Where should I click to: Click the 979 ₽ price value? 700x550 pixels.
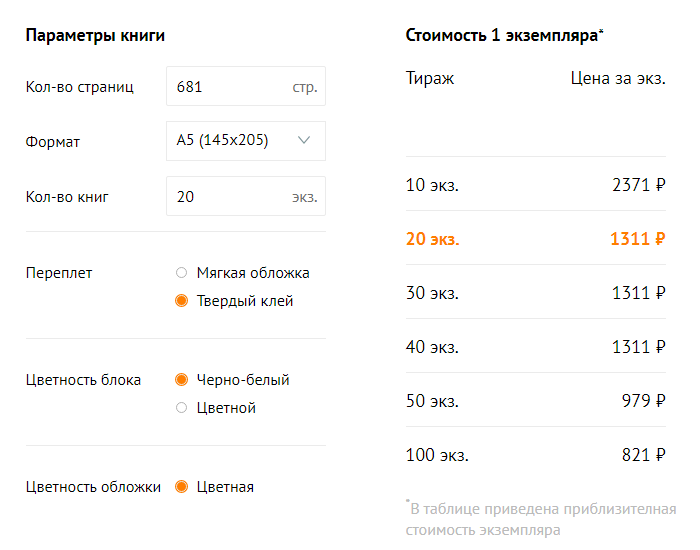(x=643, y=401)
